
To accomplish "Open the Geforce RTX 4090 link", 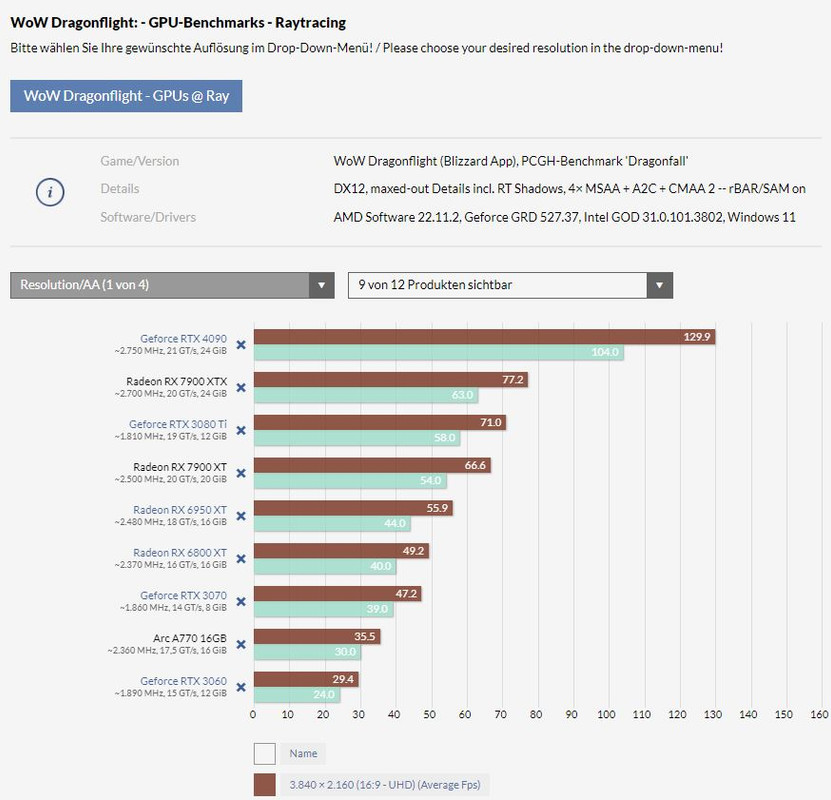I will click(x=183, y=339).
